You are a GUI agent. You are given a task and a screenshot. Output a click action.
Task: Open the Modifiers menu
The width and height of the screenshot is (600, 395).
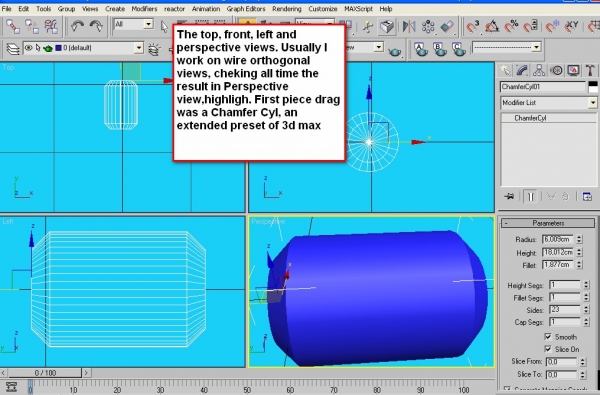[144, 8]
